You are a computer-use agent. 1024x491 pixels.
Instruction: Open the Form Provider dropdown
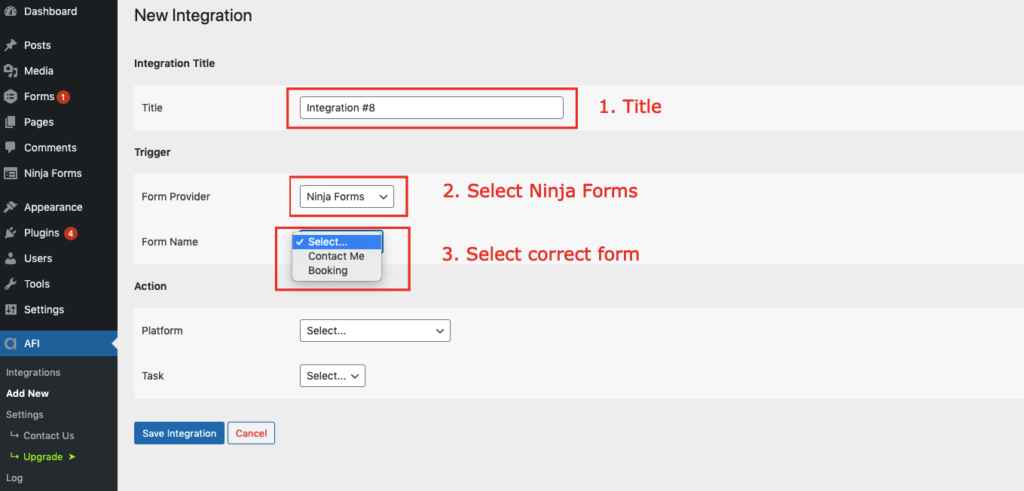(347, 197)
